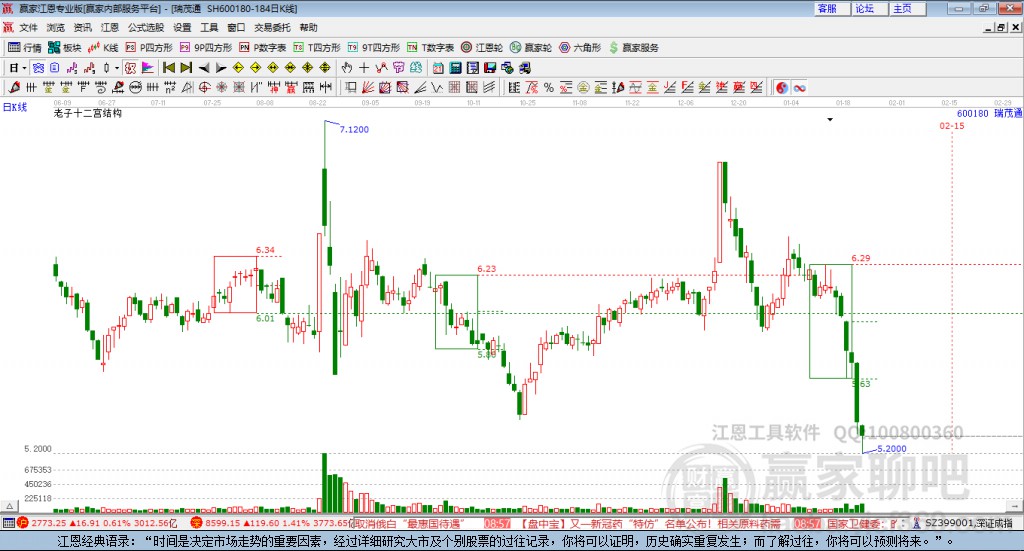This screenshot has width=1024, height=551.
Task: Click the 主页 homepage button
Action: pos(907,8)
